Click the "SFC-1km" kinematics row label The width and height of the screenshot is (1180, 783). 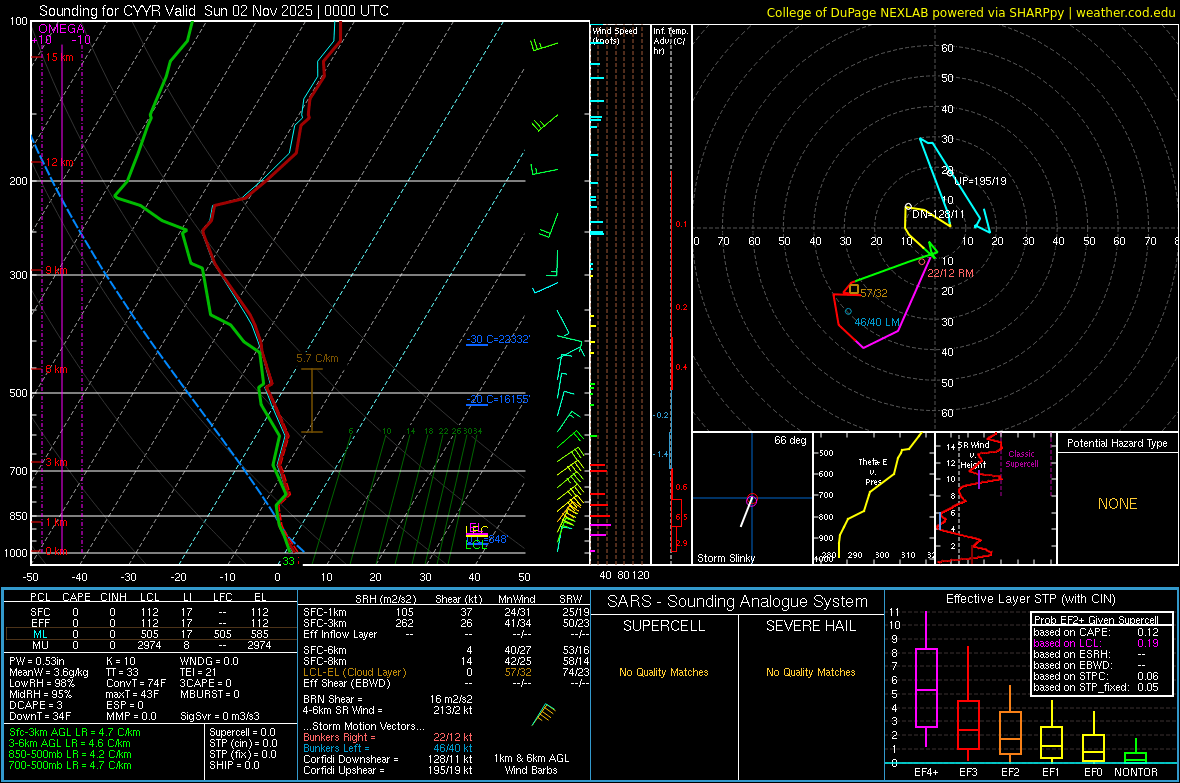click(x=324, y=612)
